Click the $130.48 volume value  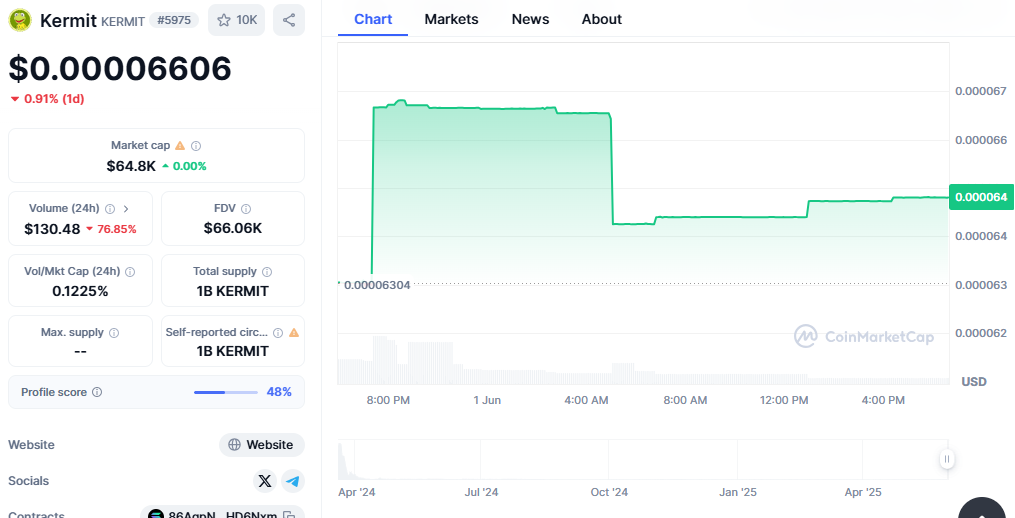pyautogui.click(x=52, y=229)
